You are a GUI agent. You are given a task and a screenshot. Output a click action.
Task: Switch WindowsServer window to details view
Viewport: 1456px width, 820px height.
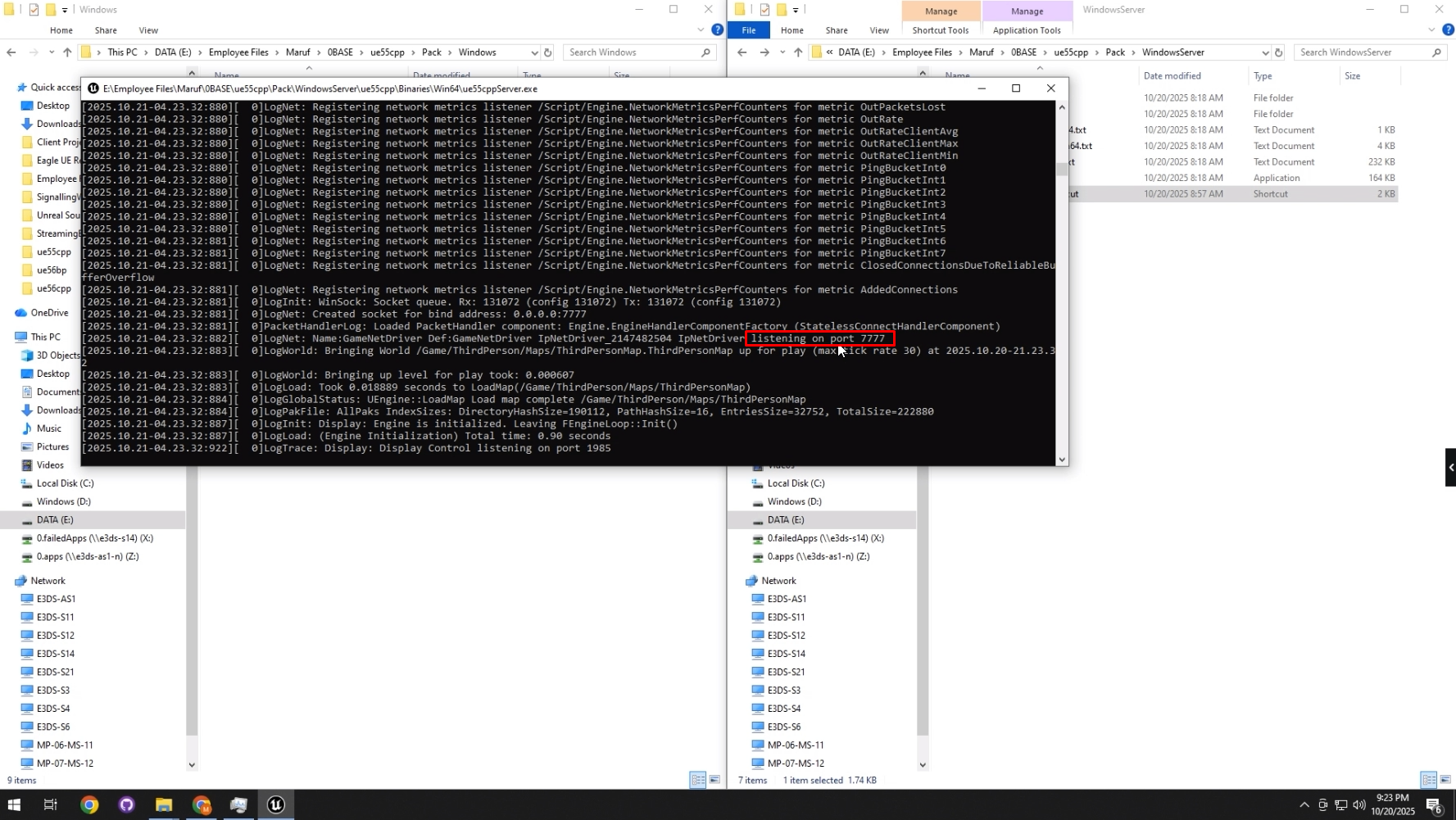[x=1429, y=780]
